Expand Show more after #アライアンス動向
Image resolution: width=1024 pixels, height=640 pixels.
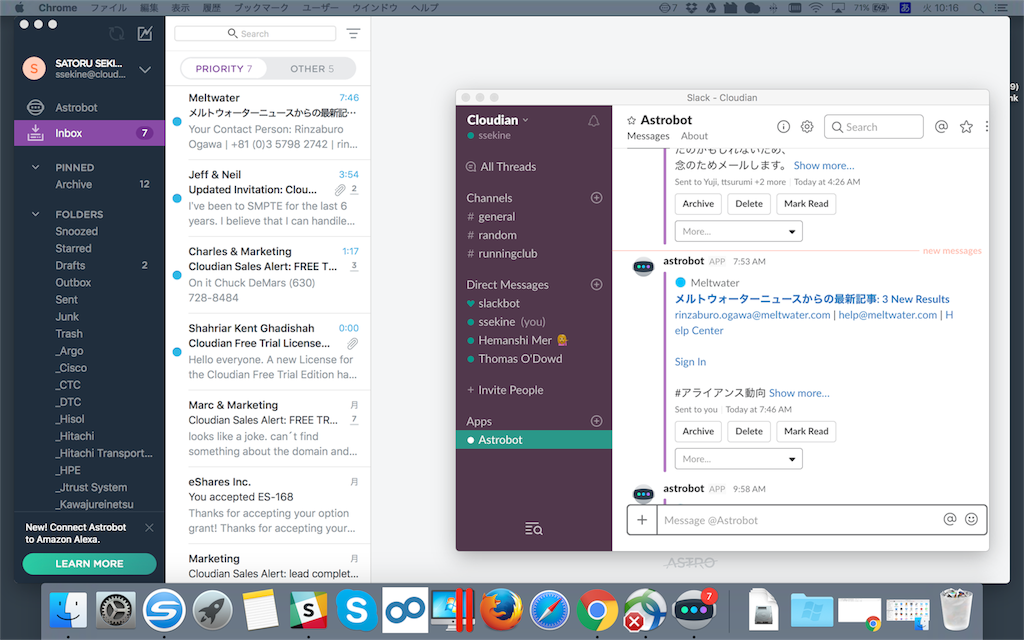(x=799, y=393)
